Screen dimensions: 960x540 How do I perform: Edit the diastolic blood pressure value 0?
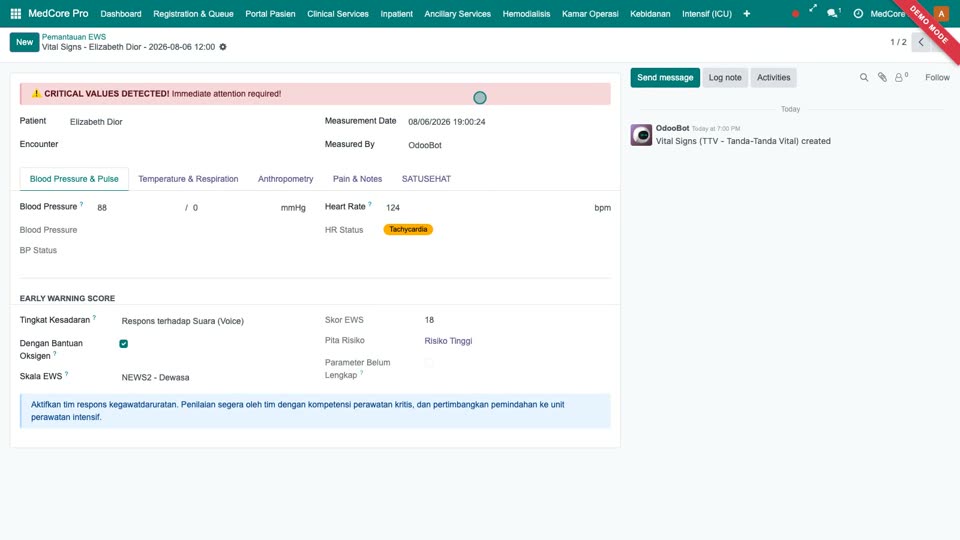[x=233, y=208]
